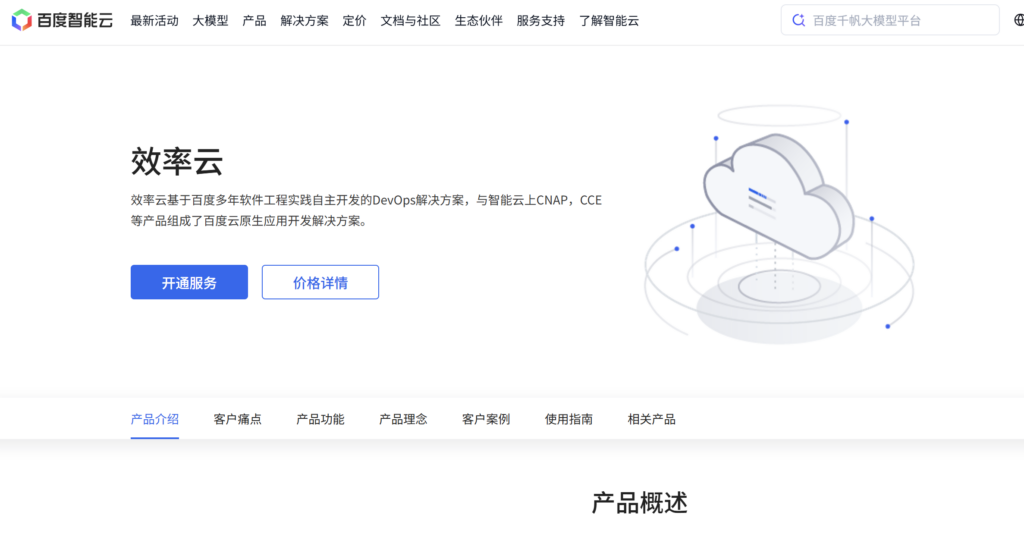Switch to the 产品功能 tab
Screen dimensions: 1024x534
click(320, 419)
